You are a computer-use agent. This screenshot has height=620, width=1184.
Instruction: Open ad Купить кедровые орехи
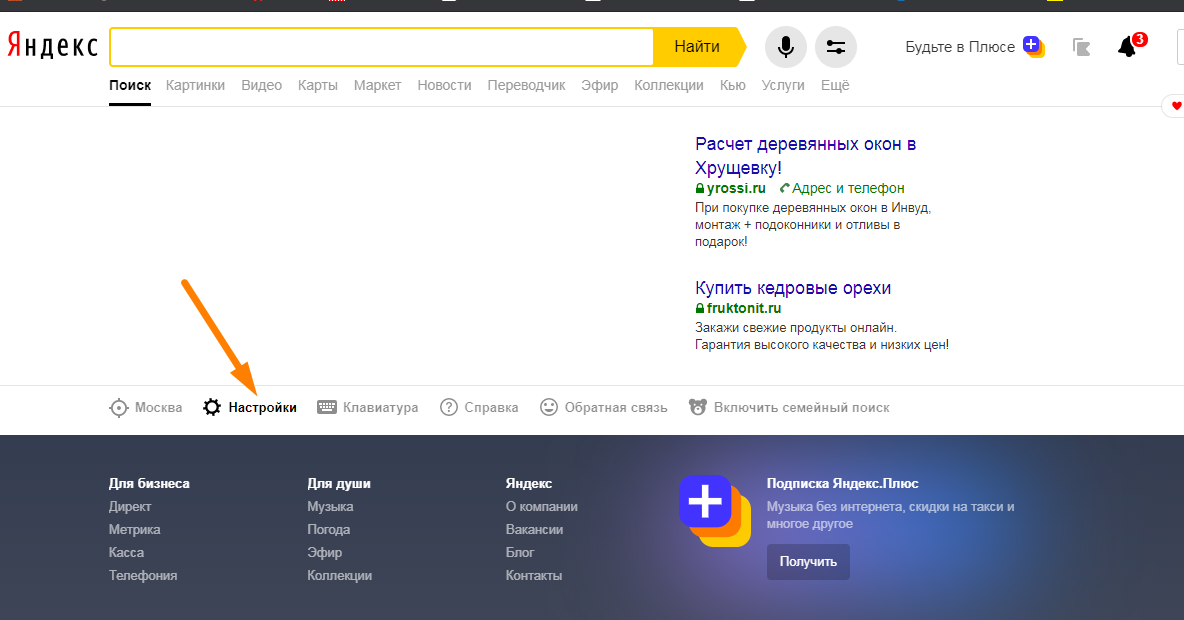pos(793,288)
